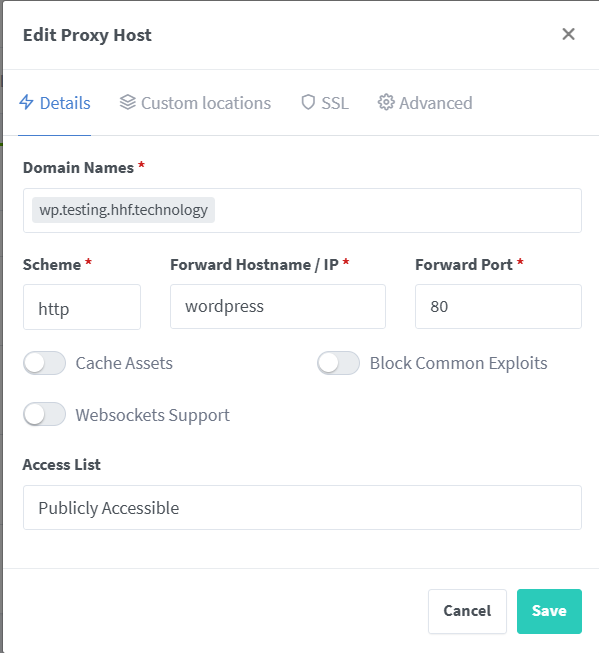Turn on Websockets Support switch
Viewport: 599px width, 653px height.
pyautogui.click(x=45, y=414)
